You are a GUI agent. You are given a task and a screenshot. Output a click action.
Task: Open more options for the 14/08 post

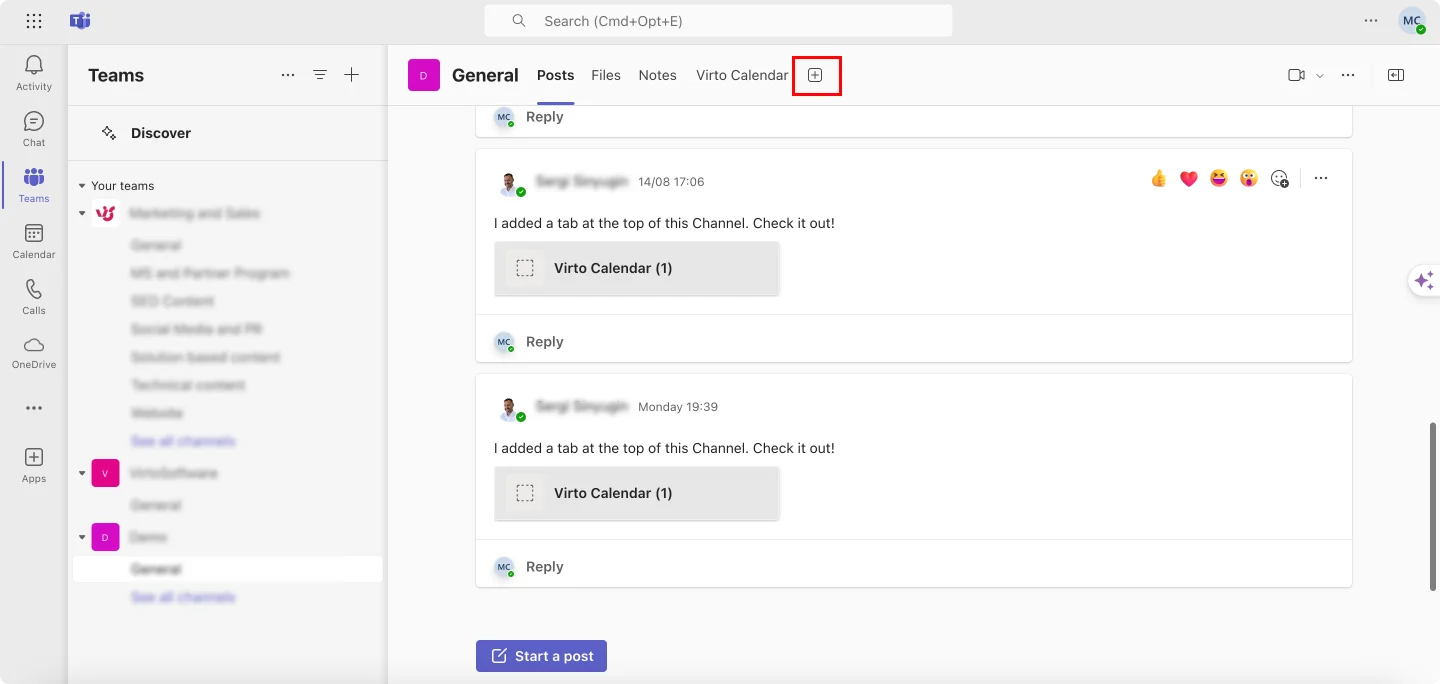(x=1321, y=178)
